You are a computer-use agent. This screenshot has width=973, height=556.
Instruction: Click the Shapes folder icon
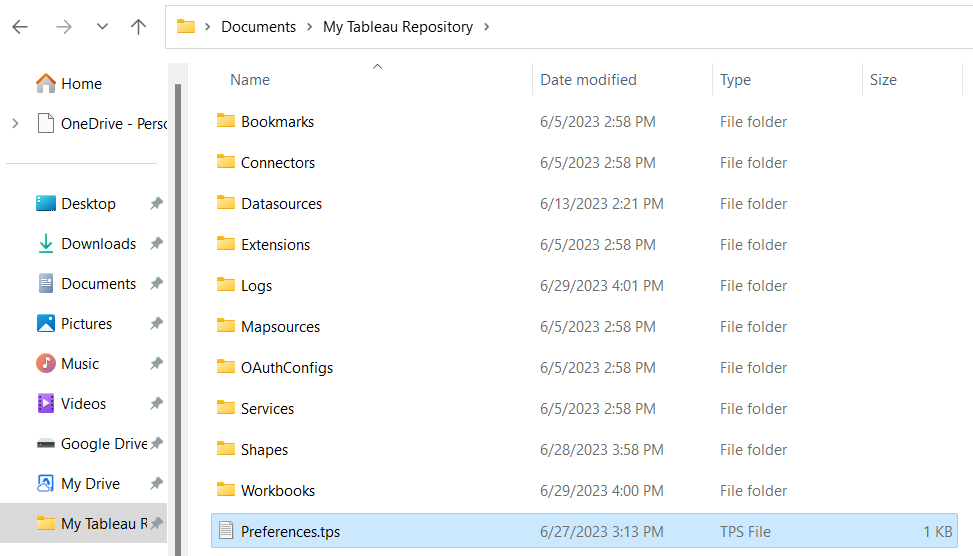pos(226,448)
